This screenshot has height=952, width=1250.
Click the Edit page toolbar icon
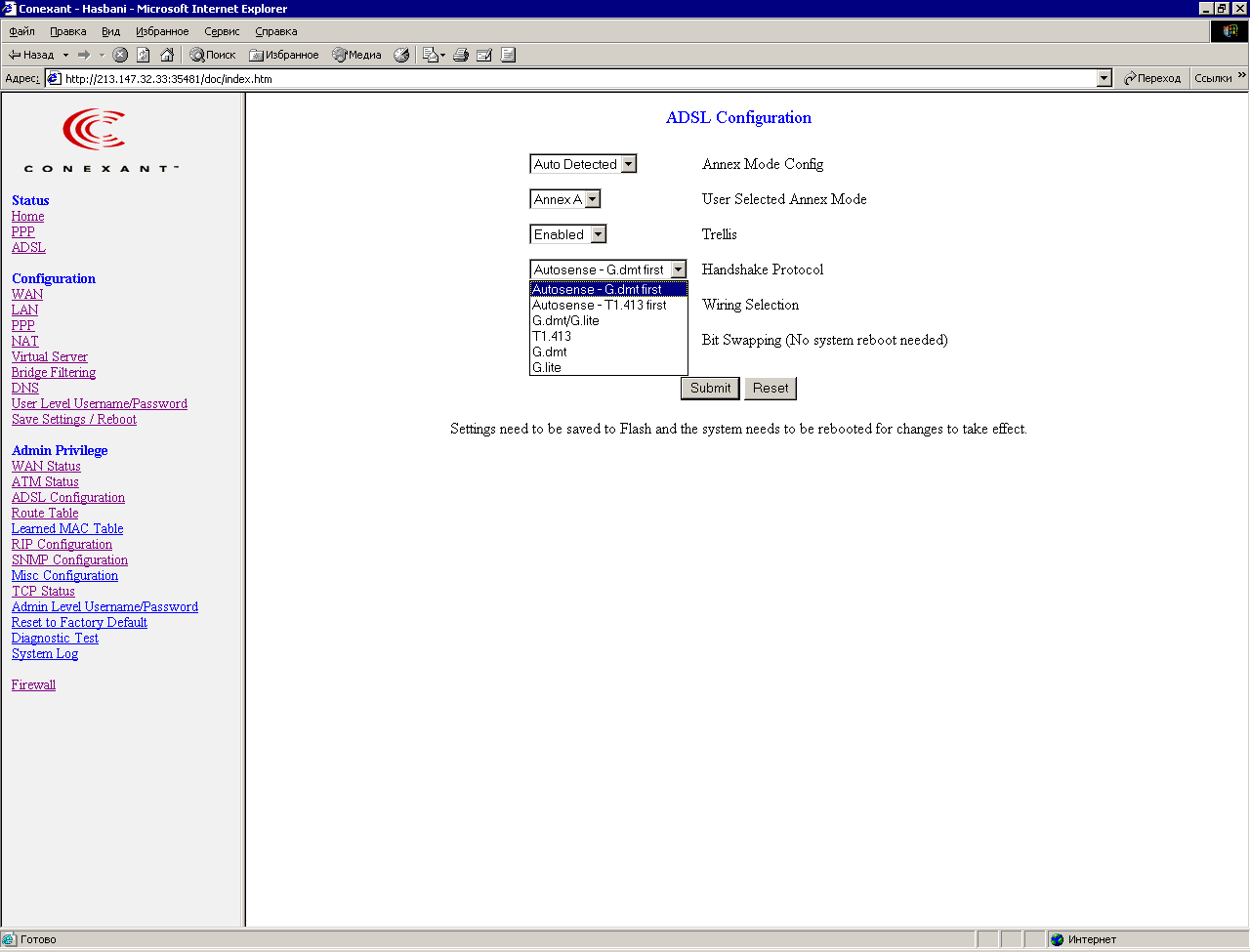(484, 55)
